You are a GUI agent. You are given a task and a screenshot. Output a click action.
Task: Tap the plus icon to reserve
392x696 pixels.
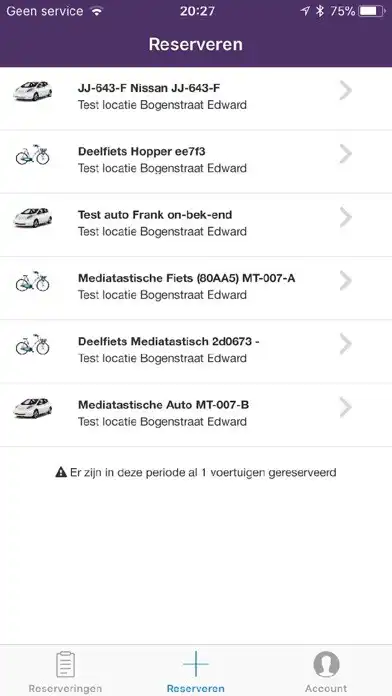(195, 664)
